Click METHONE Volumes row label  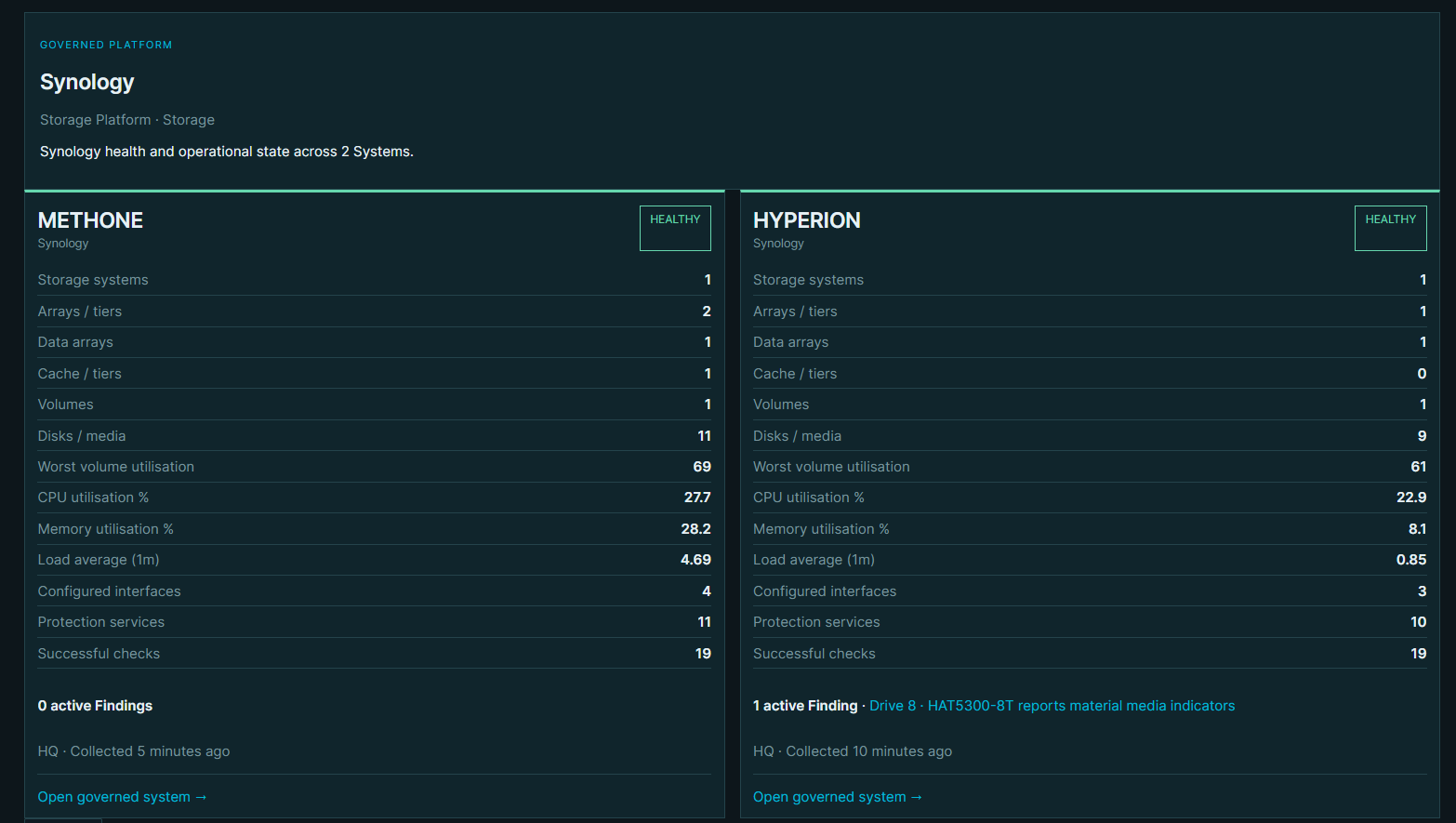pyautogui.click(x=66, y=405)
